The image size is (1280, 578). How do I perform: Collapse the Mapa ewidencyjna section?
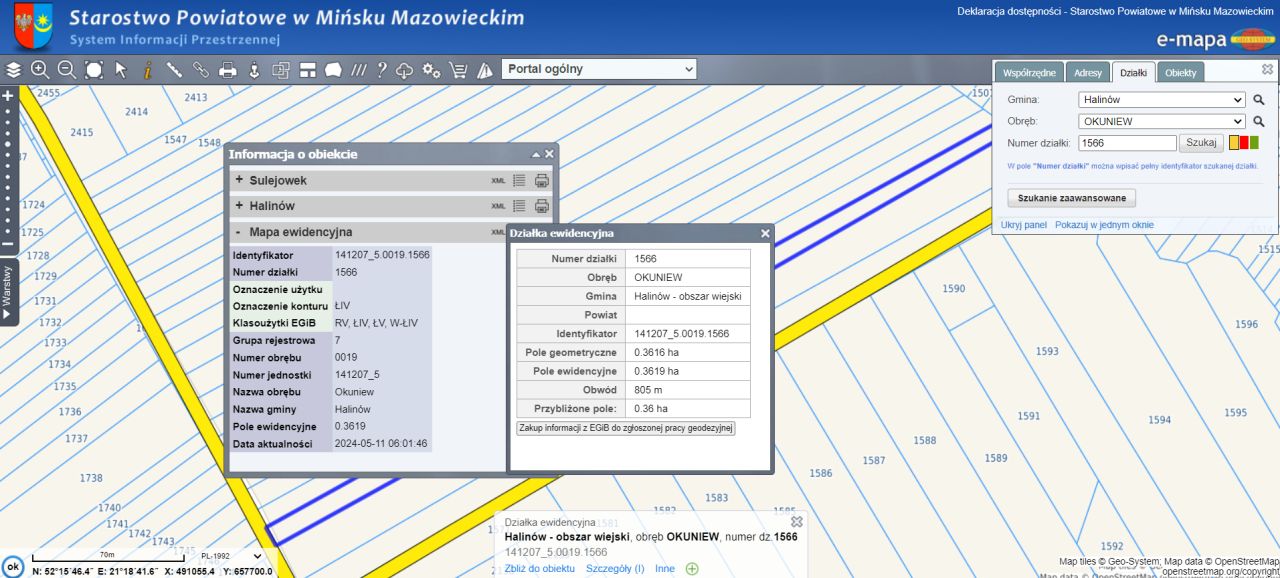[x=238, y=232]
